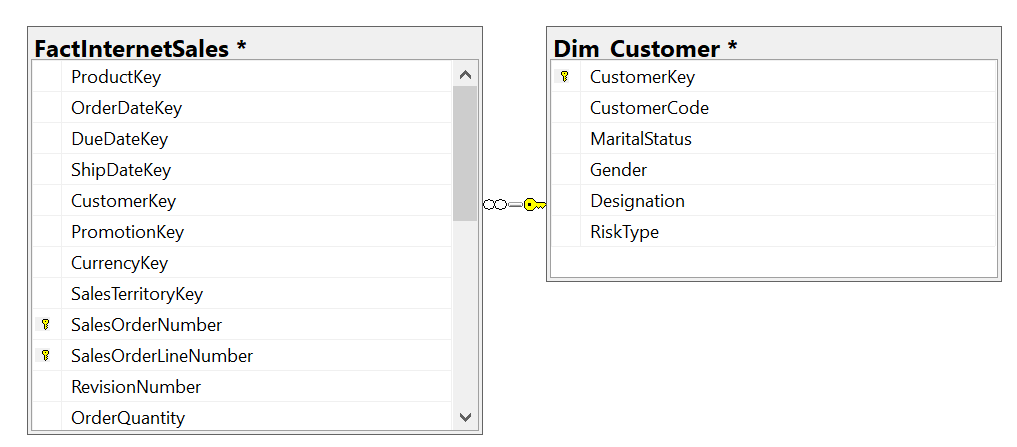Select the CustomerCode column in Dim Customer
This screenshot has height=447, width=1017.
(x=649, y=108)
